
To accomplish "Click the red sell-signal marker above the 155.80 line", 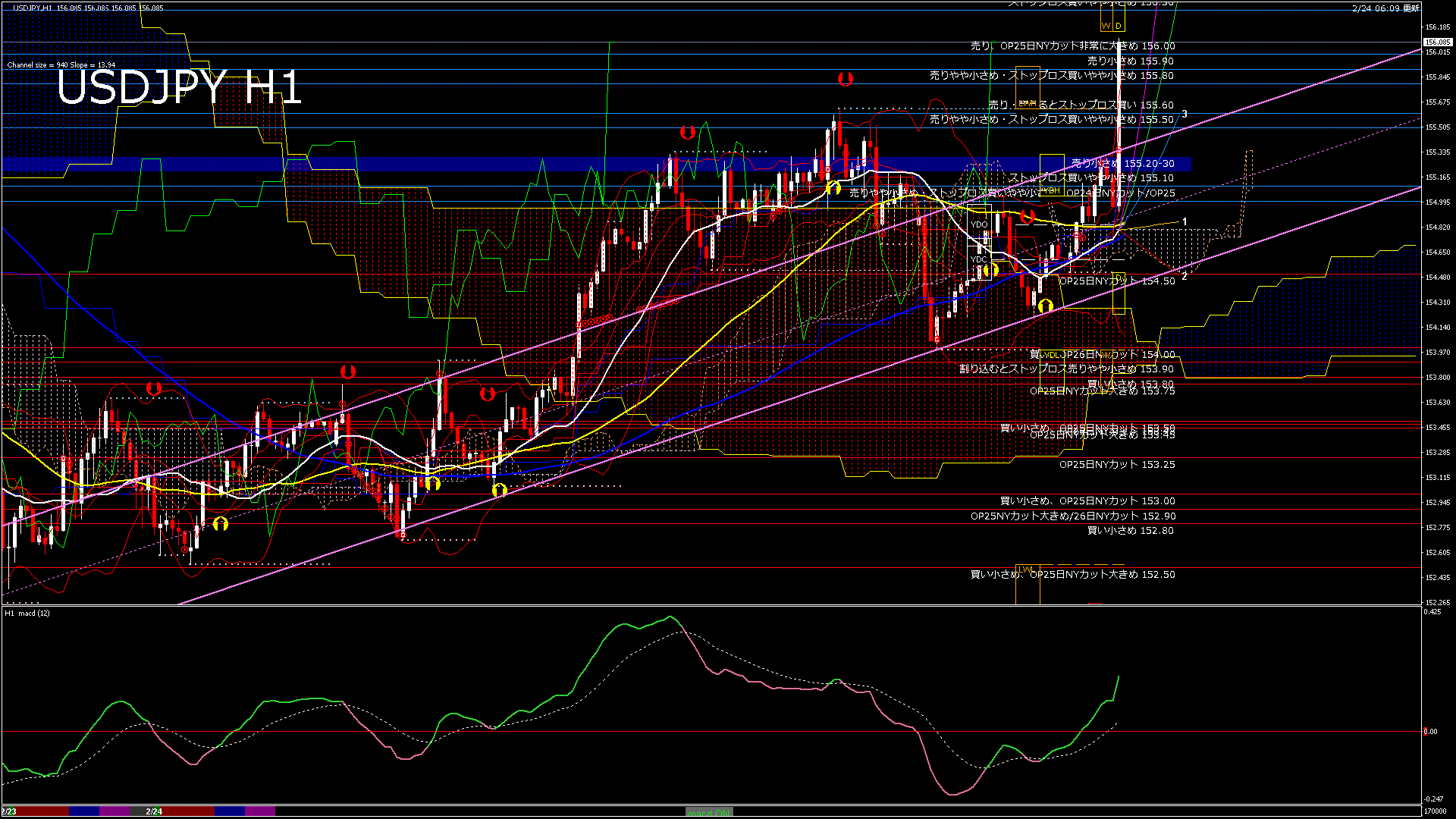I will [845, 79].
